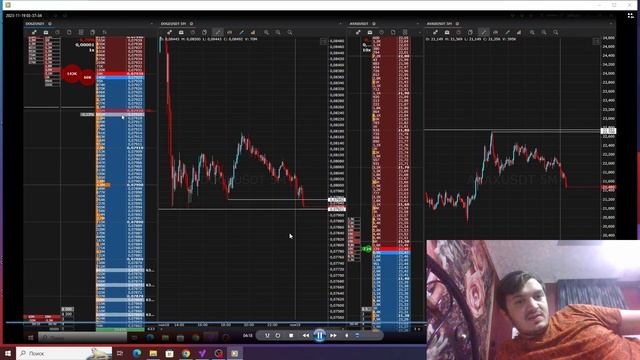Mute the player using the volume icon
640x360 pixels.
pyautogui.click(x=347, y=336)
